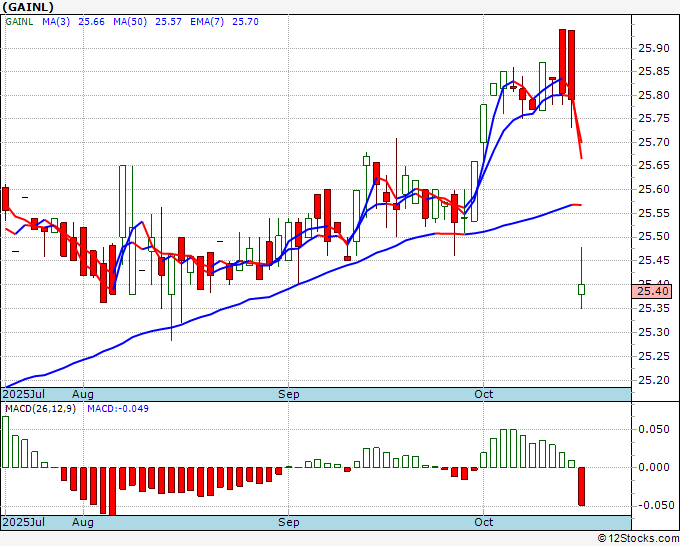
Task: Click the 25.30 price axis label
Action: (x=654, y=332)
